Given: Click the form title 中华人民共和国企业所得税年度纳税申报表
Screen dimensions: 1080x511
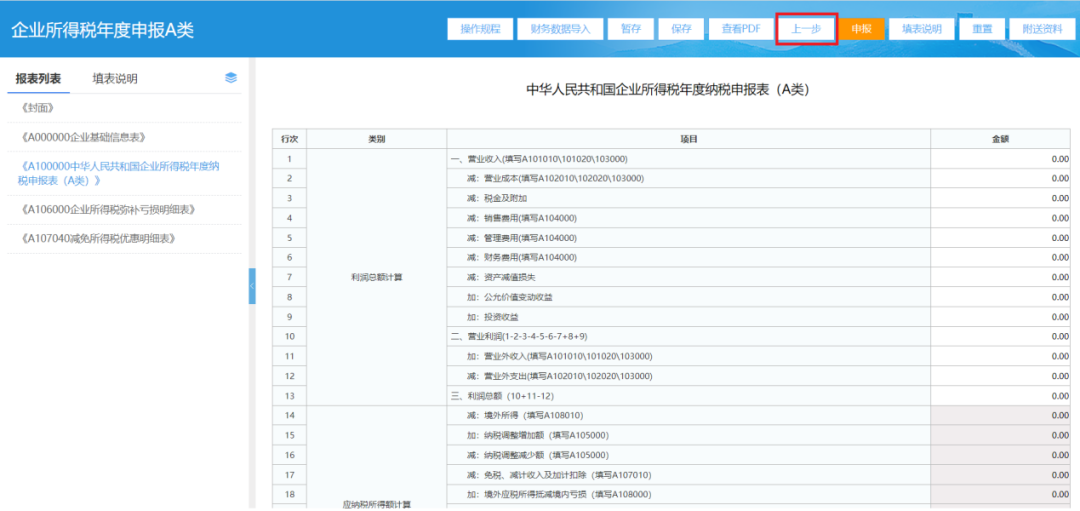Looking at the screenshot, I should coord(667,90).
